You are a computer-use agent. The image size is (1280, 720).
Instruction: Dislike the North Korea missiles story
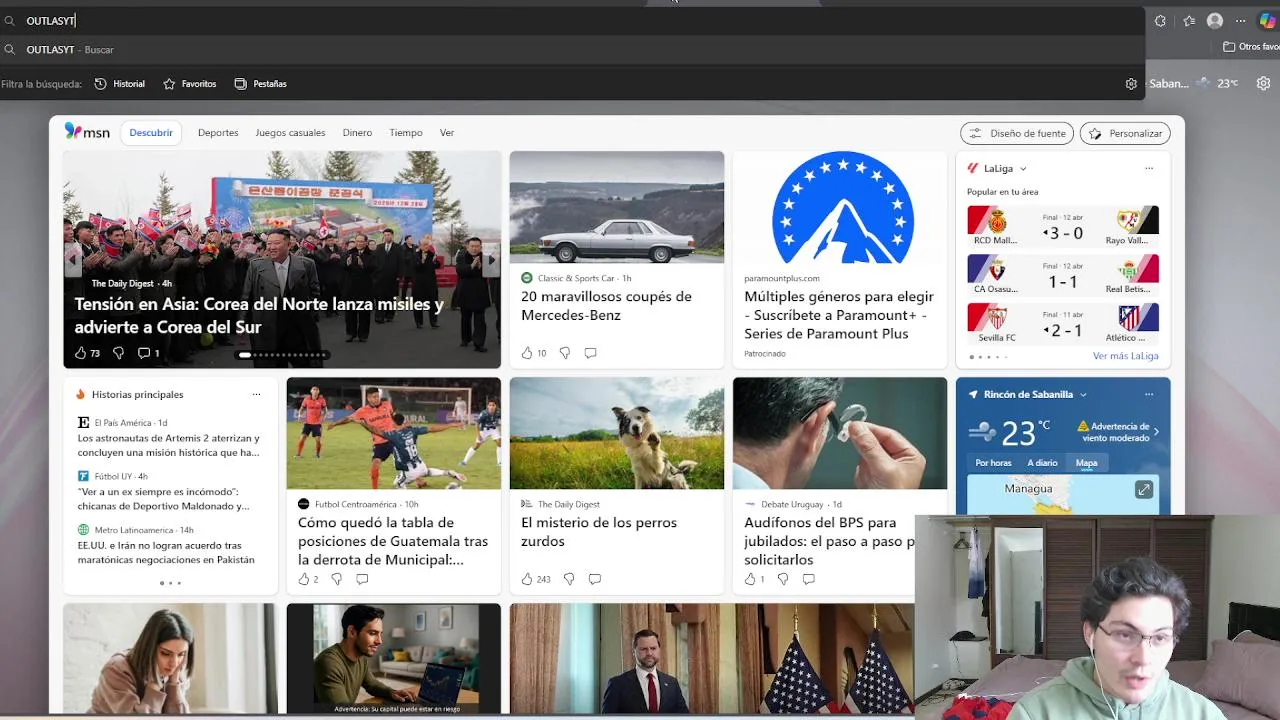coord(118,353)
